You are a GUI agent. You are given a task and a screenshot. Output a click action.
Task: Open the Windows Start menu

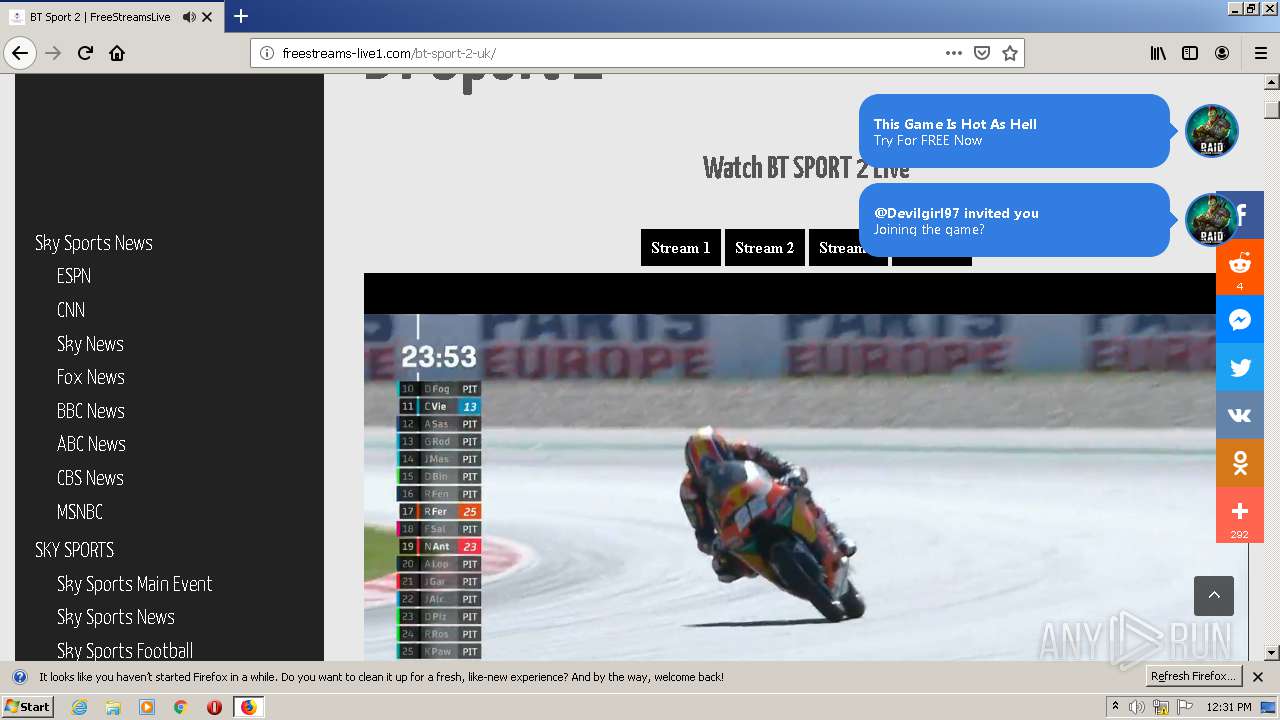click(x=28, y=706)
